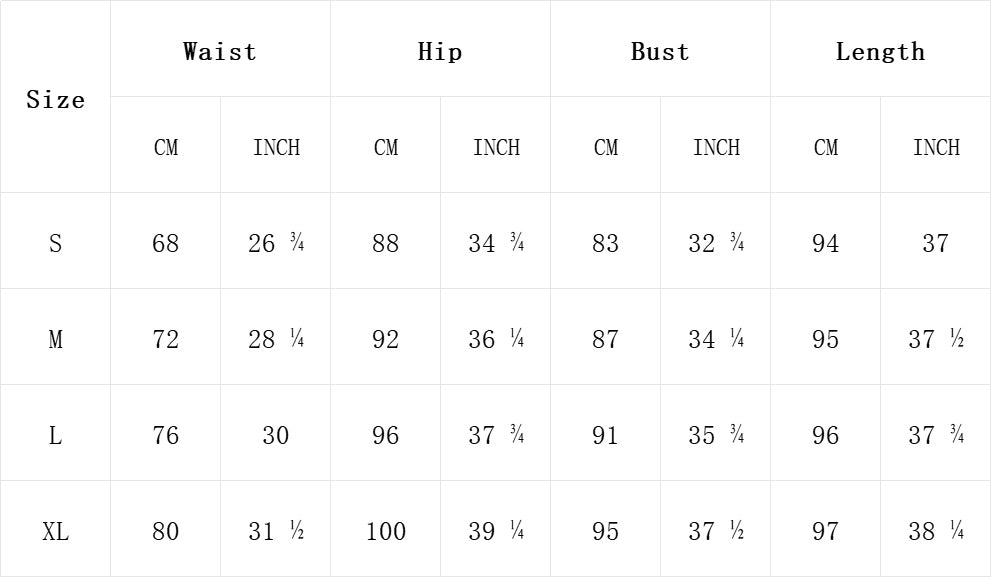The width and height of the screenshot is (991, 577).
Task: Click the L size row label
Action: [55, 435]
